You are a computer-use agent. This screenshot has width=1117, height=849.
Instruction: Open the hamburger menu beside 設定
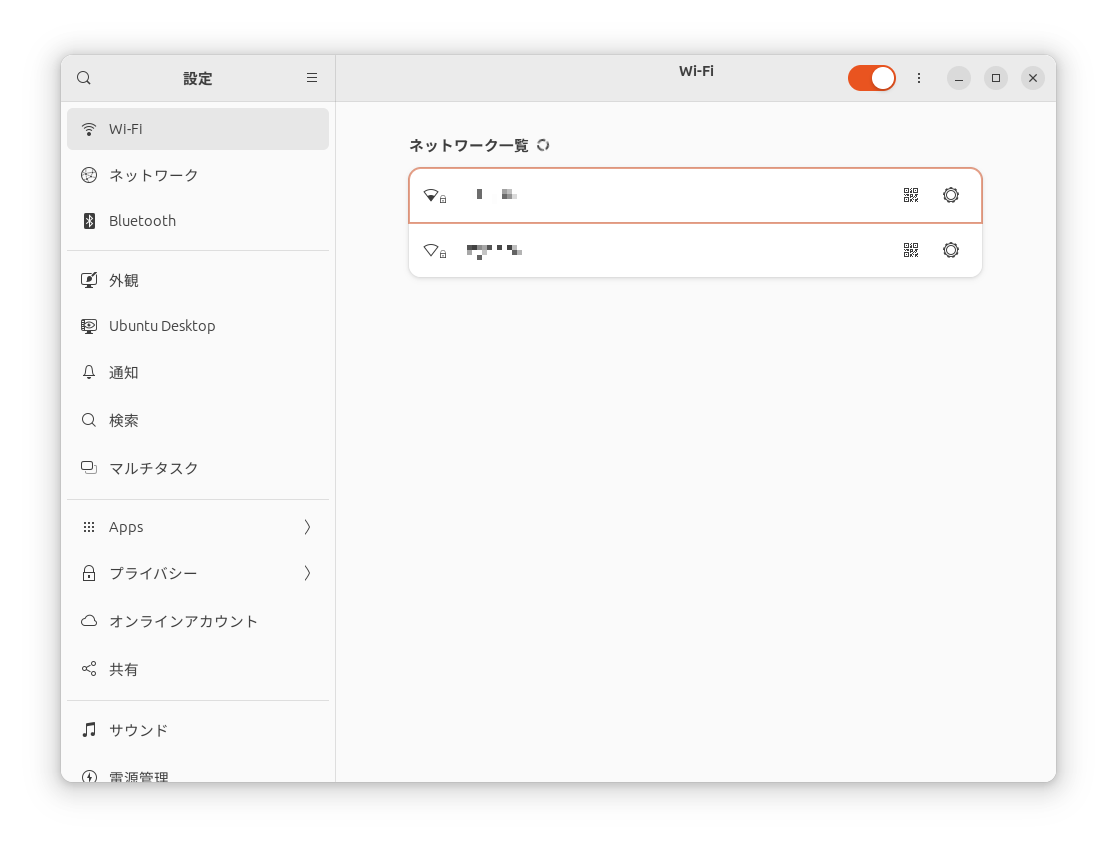coord(312,78)
